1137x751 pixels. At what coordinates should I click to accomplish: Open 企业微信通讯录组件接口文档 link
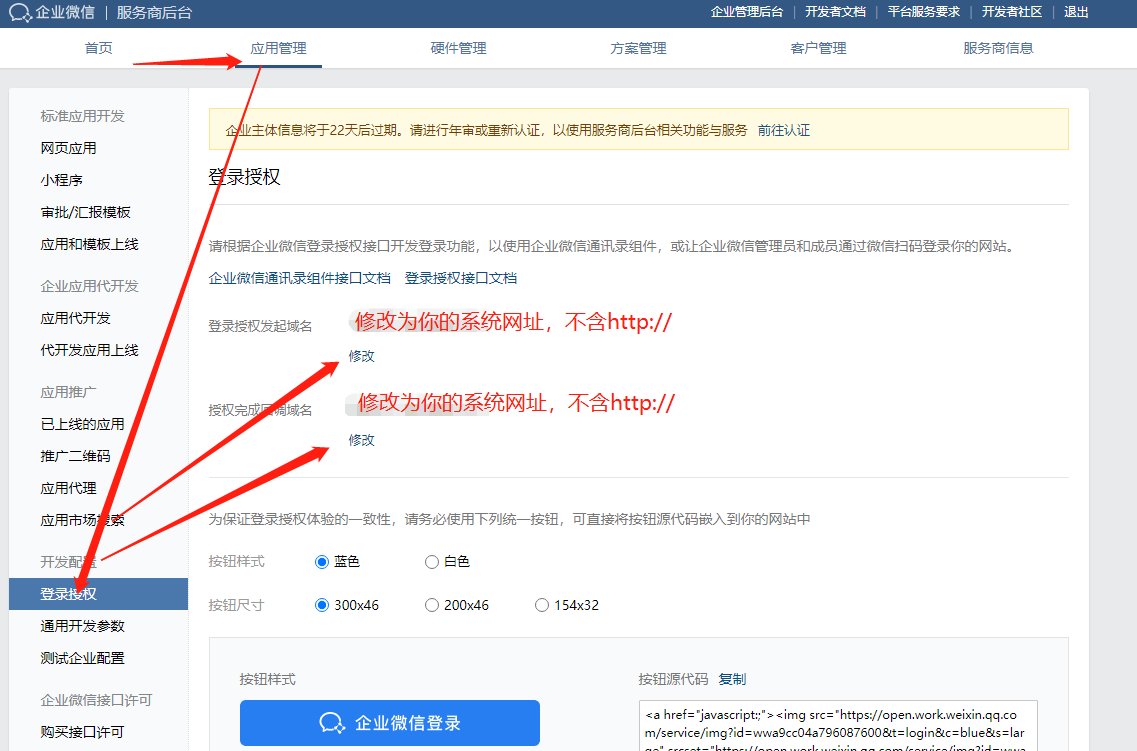tap(299, 278)
